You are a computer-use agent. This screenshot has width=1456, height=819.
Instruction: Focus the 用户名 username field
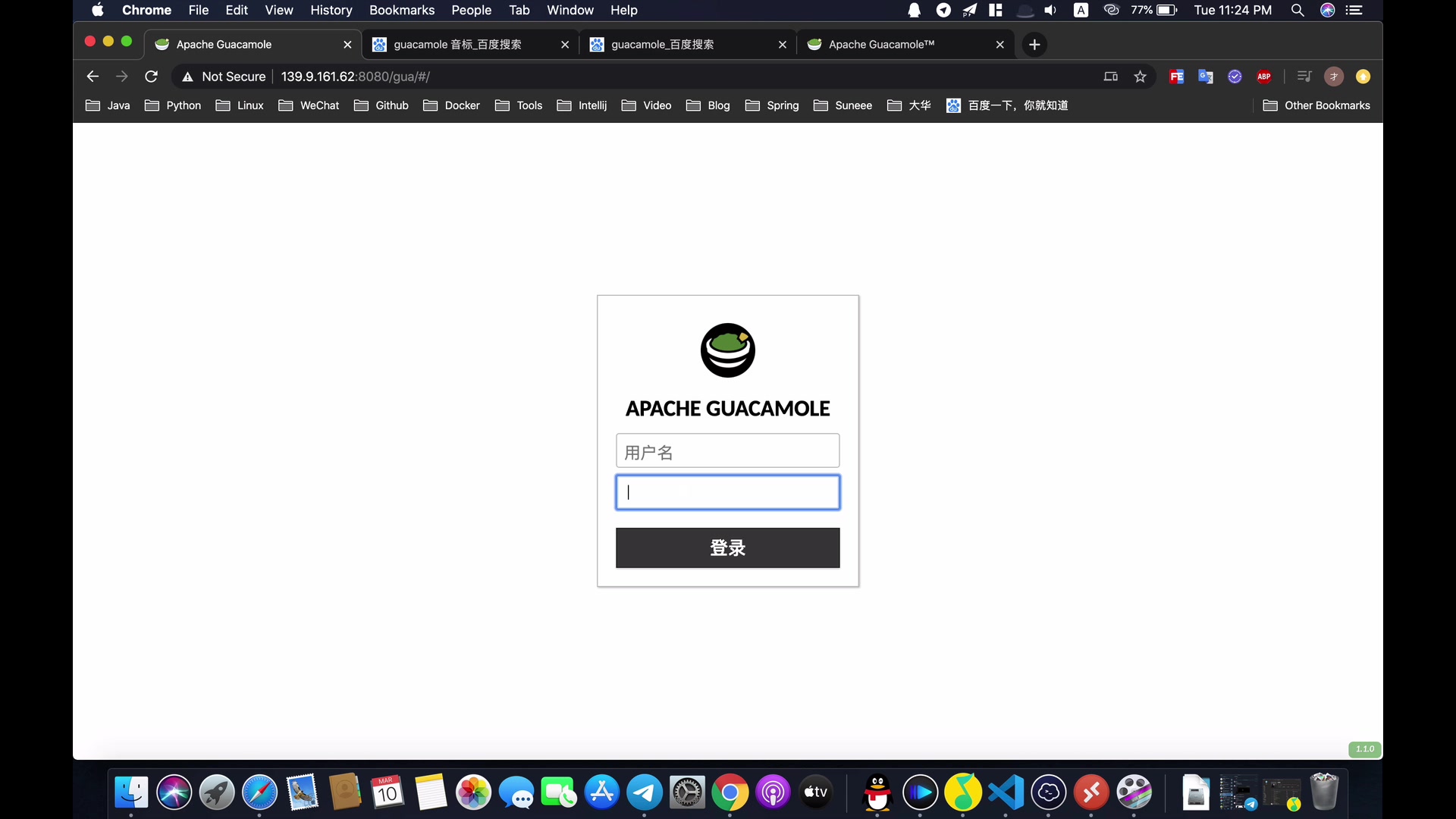click(x=727, y=451)
